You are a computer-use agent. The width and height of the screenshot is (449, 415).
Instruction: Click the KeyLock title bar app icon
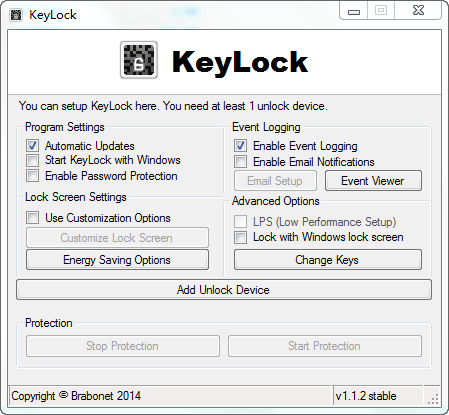[x=16, y=15]
